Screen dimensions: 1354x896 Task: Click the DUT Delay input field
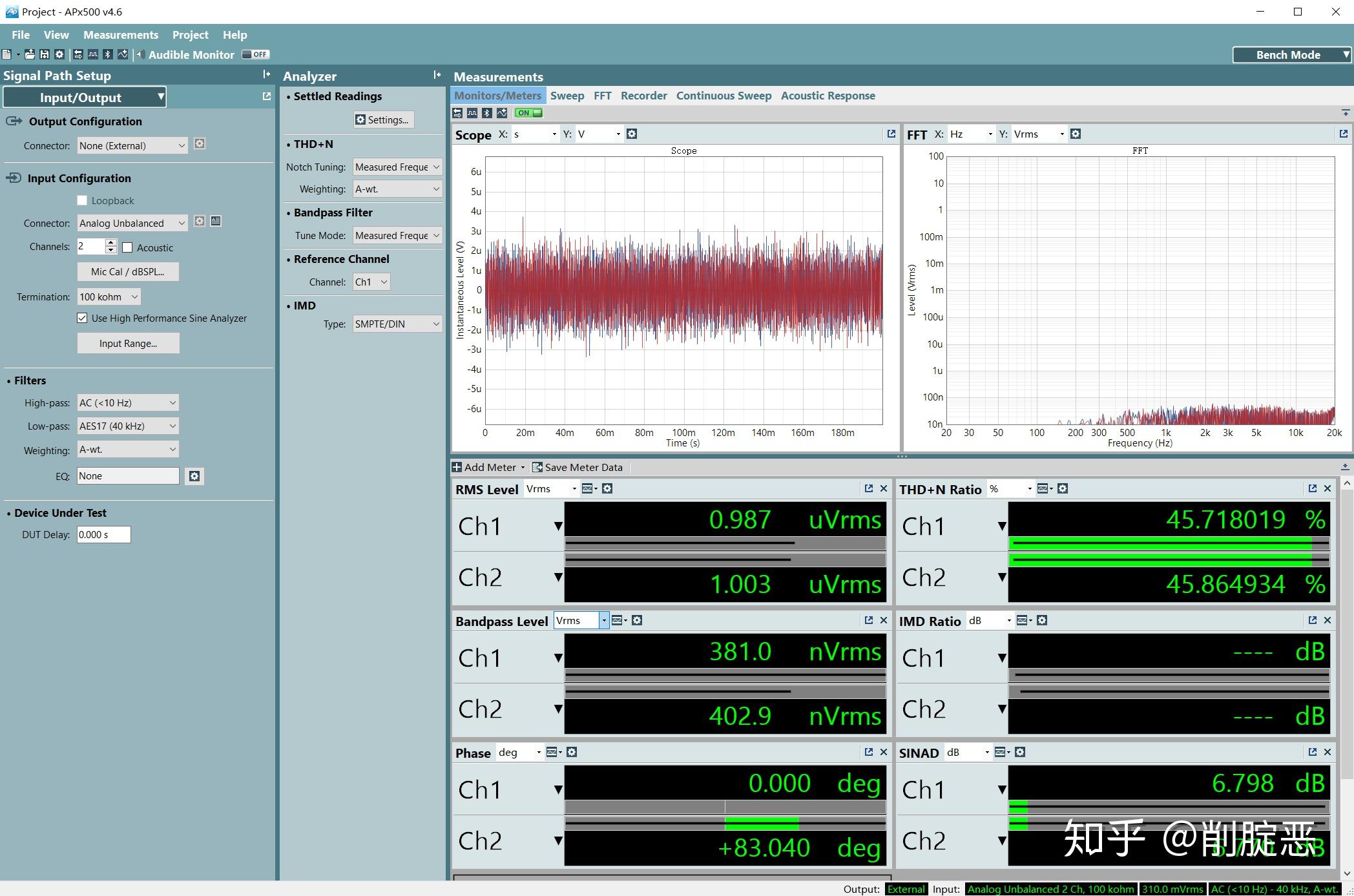pyautogui.click(x=103, y=534)
